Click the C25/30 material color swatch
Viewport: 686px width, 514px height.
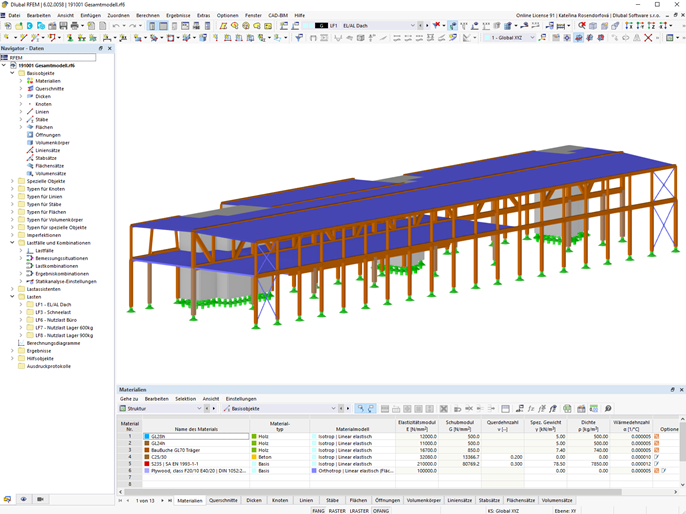point(147,457)
